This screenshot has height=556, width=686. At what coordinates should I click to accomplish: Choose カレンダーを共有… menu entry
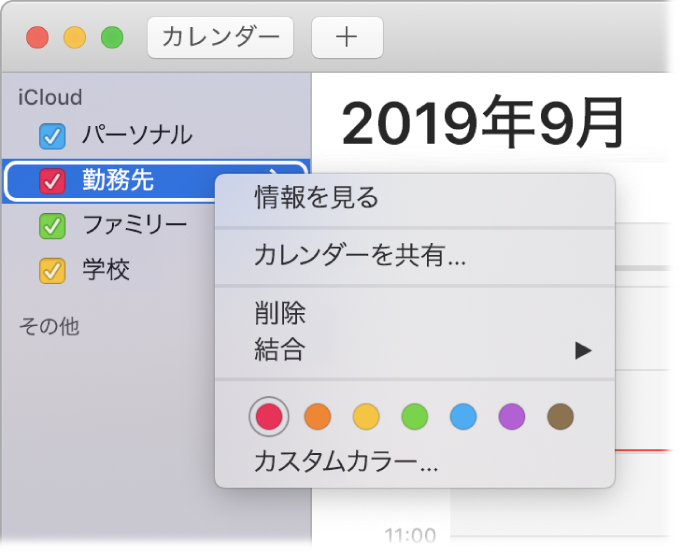coord(415,255)
